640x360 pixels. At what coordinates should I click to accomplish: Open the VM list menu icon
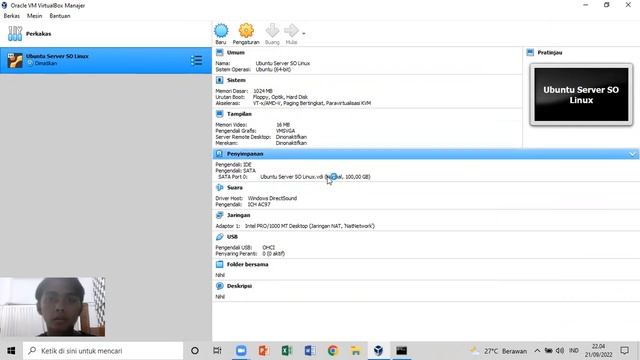(196, 60)
